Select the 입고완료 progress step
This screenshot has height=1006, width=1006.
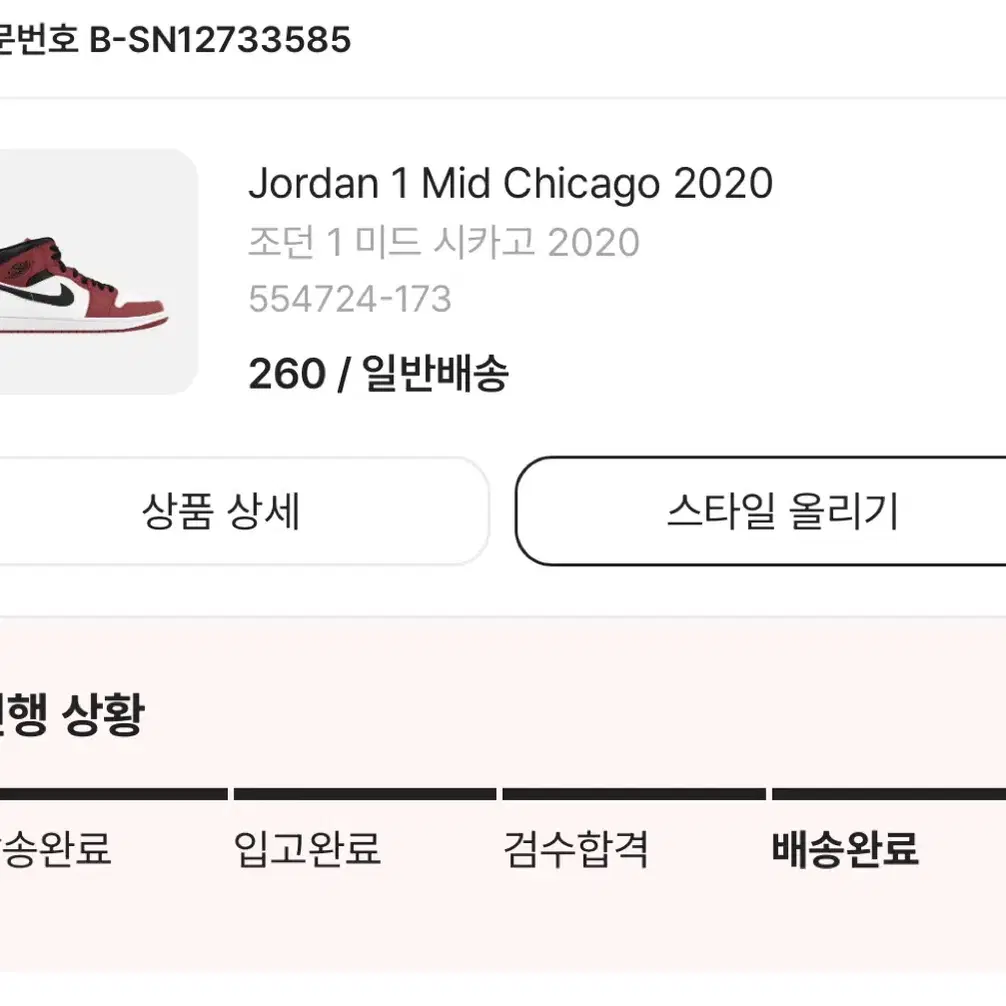pos(307,849)
